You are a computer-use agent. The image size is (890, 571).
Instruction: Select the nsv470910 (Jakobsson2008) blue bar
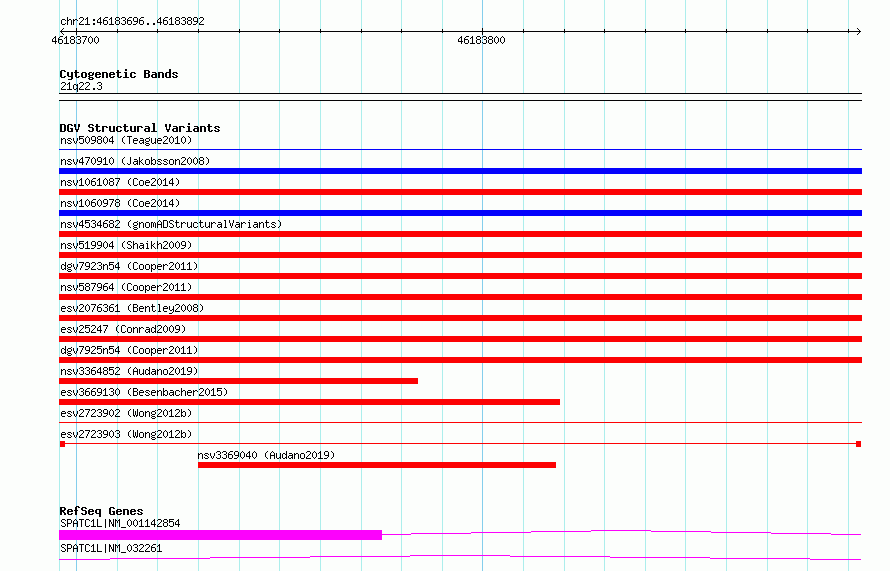pyautogui.click(x=460, y=171)
